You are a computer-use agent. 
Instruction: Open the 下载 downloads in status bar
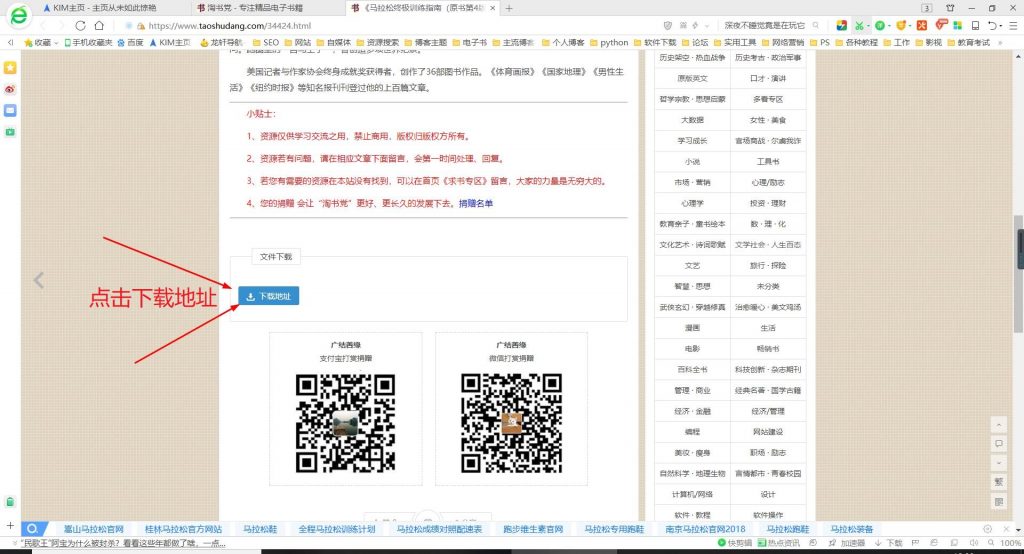pos(888,543)
